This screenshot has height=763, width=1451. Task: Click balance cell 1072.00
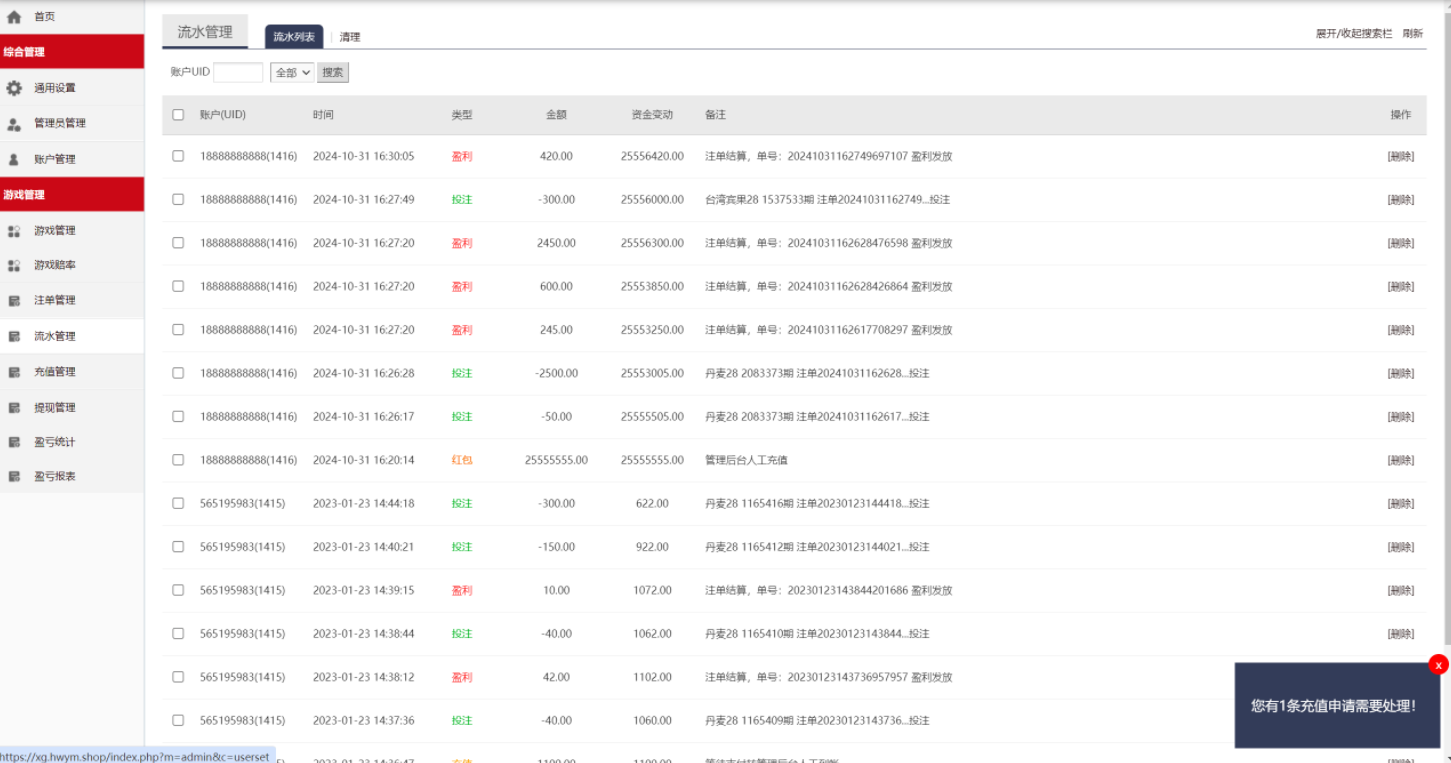click(x=652, y=590)
